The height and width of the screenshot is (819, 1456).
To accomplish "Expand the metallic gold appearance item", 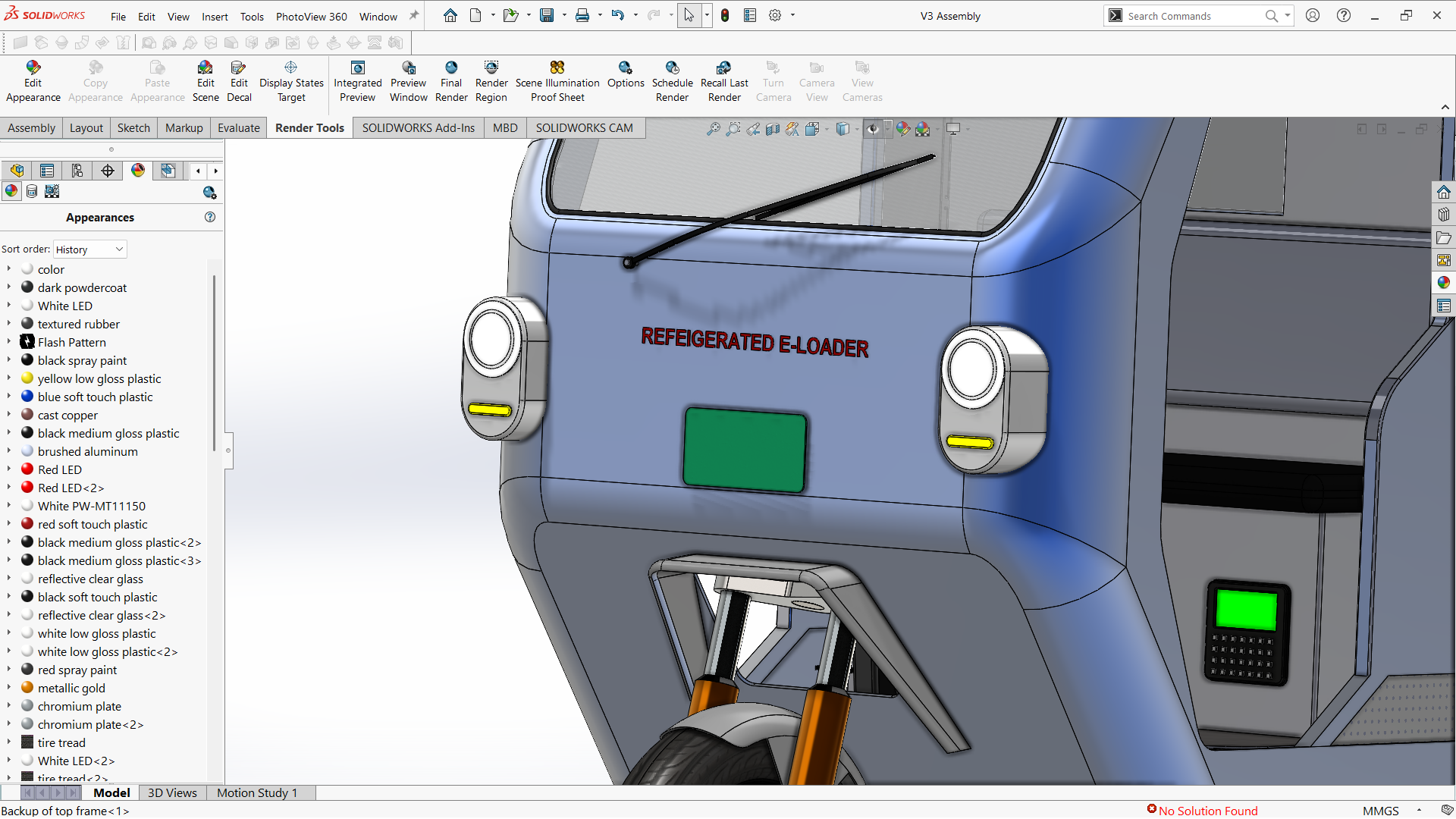I will 9,688.
